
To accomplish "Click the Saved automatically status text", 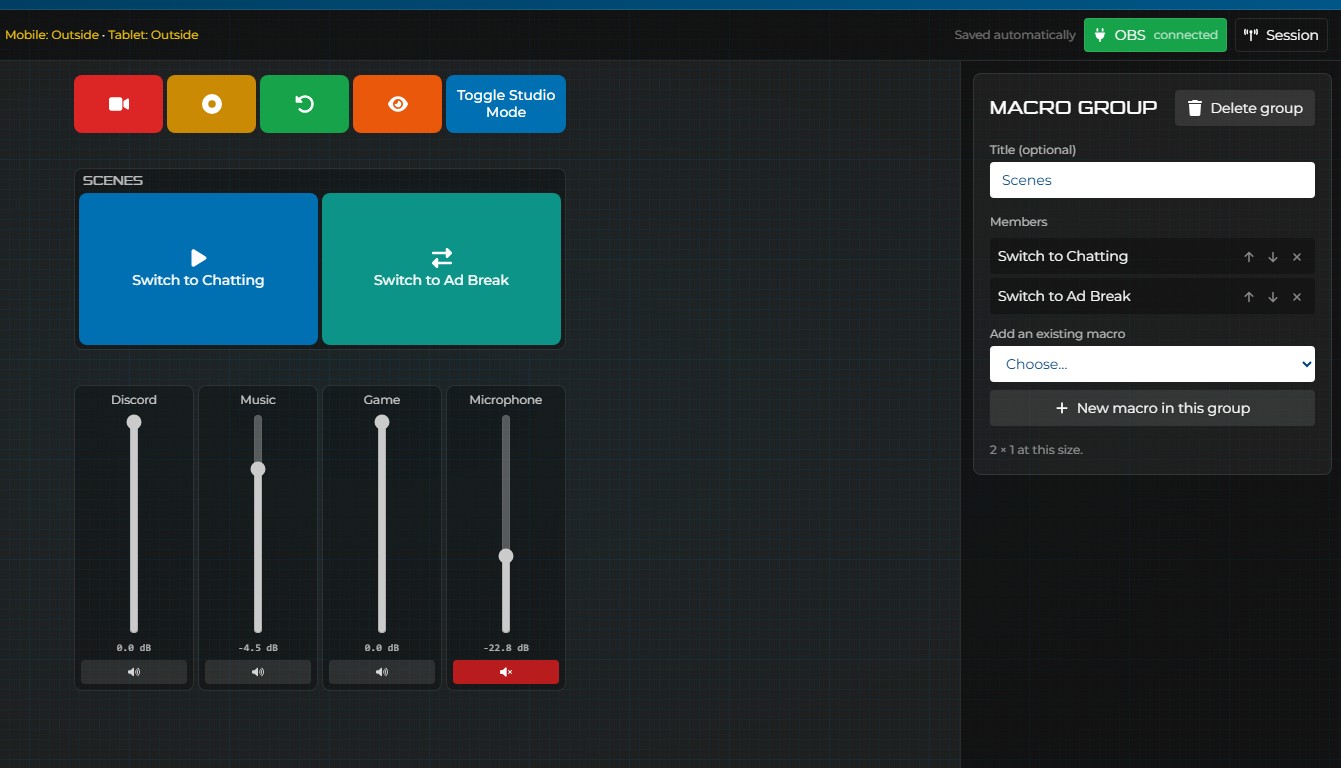I will tap(1015, 35).
